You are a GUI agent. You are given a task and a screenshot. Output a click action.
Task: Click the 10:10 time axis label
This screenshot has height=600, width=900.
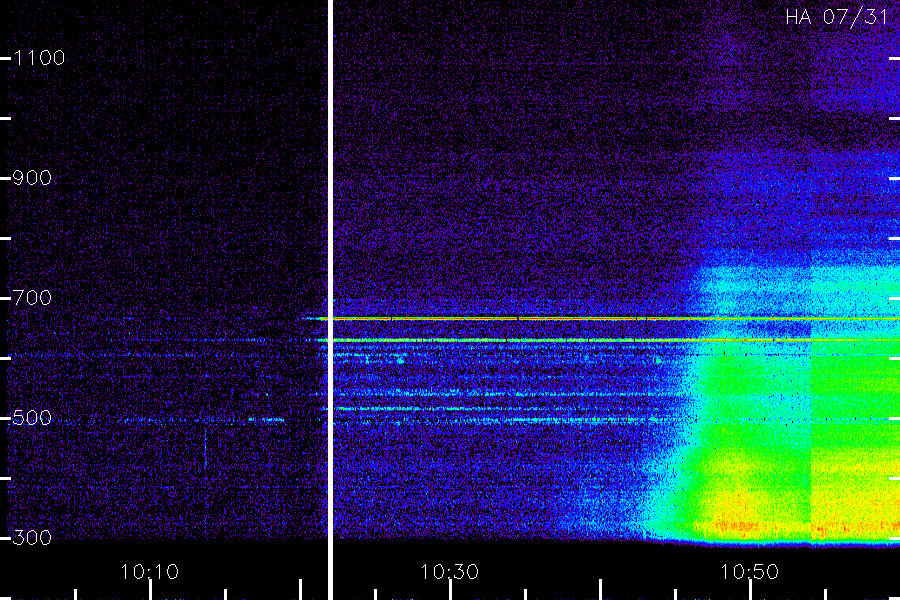(x=150, y=572)
